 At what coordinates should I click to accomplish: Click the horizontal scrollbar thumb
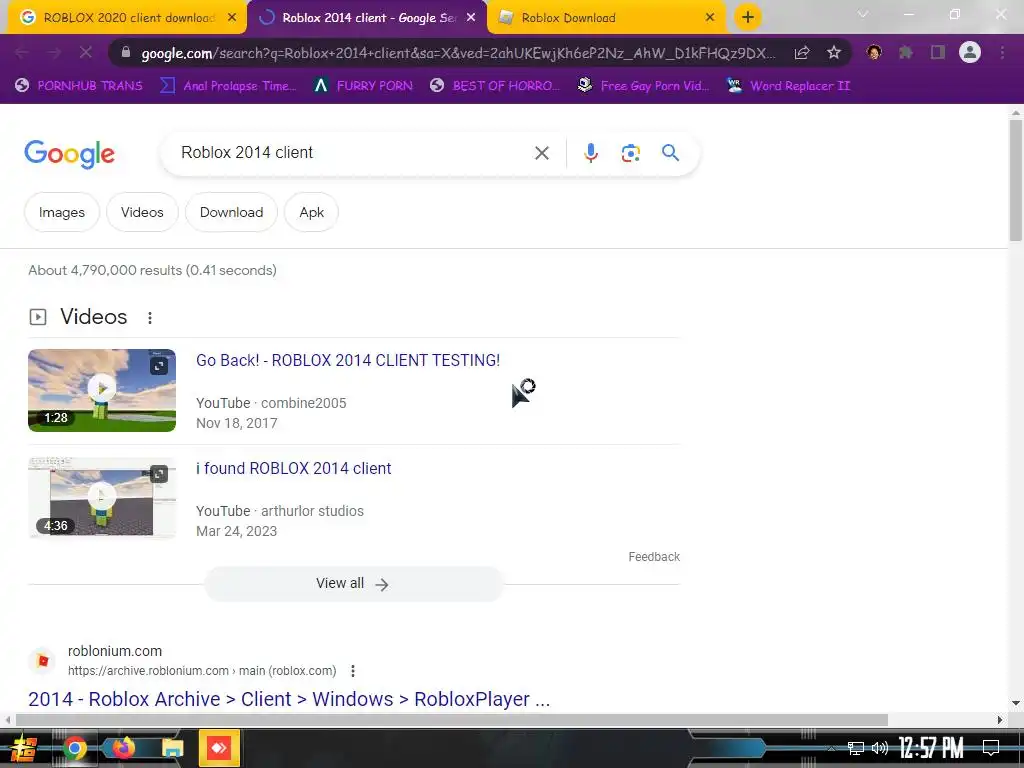tap(451, 720)
